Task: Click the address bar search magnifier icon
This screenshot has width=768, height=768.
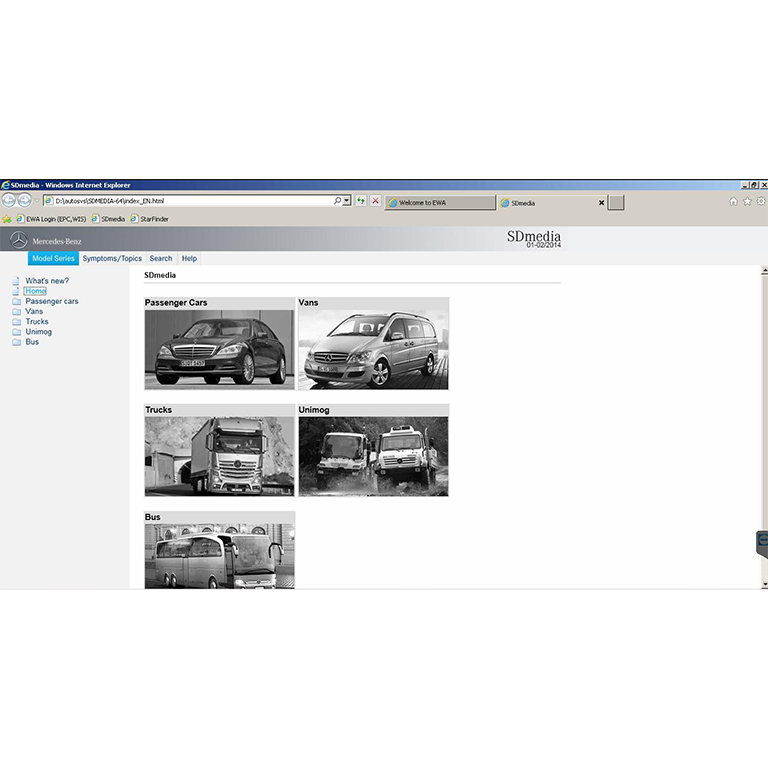Action: (x=337, y=201)
